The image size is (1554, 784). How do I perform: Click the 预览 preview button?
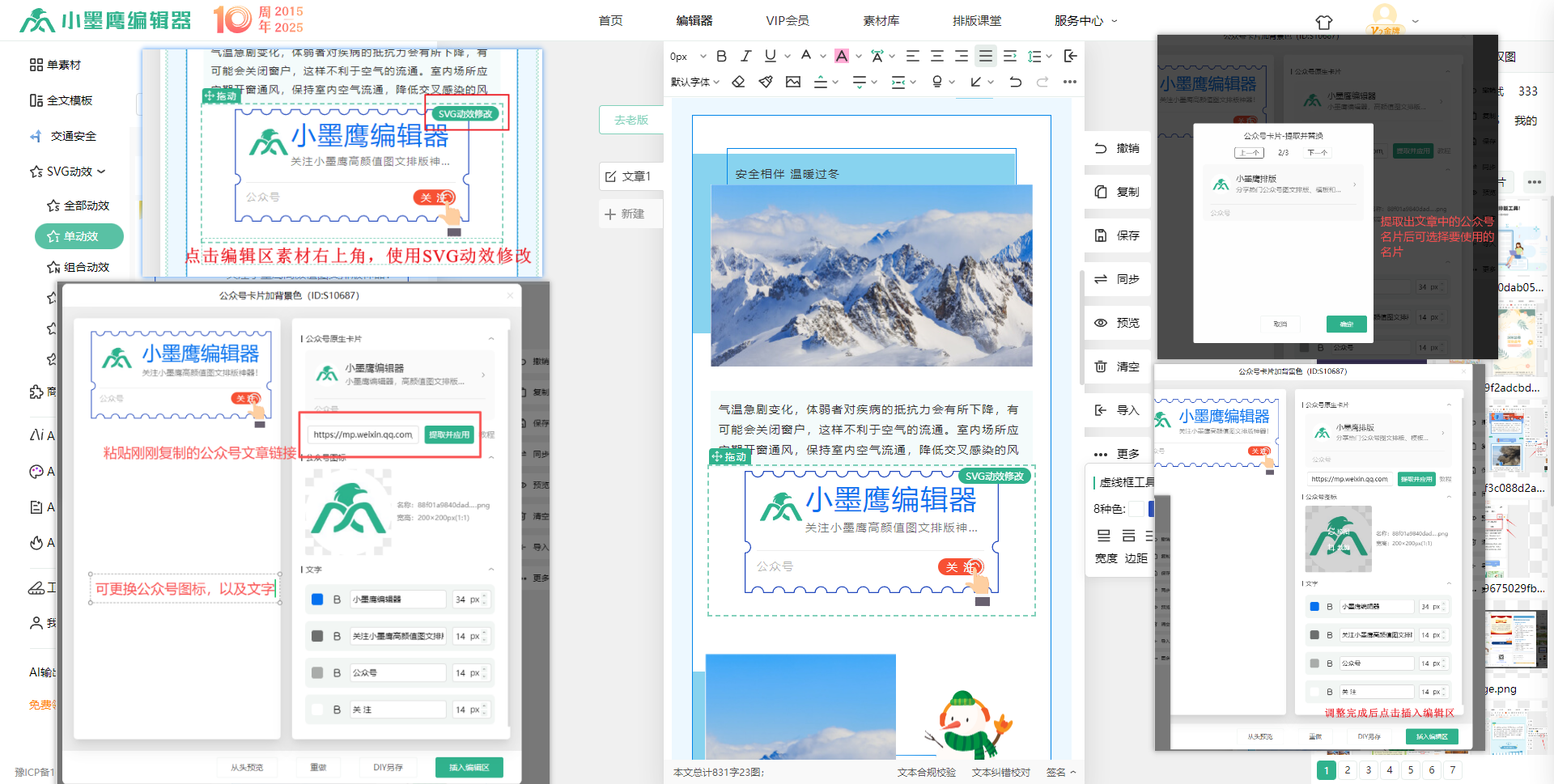click(x=1117, y=323)
